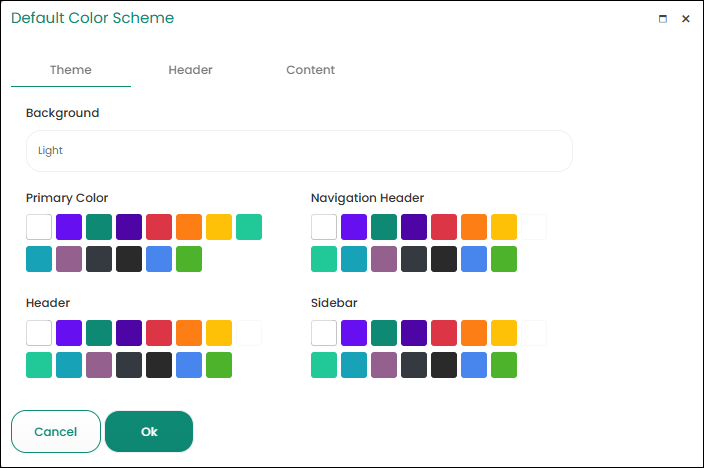Pick black swatch in Header section

pos(159,365)
